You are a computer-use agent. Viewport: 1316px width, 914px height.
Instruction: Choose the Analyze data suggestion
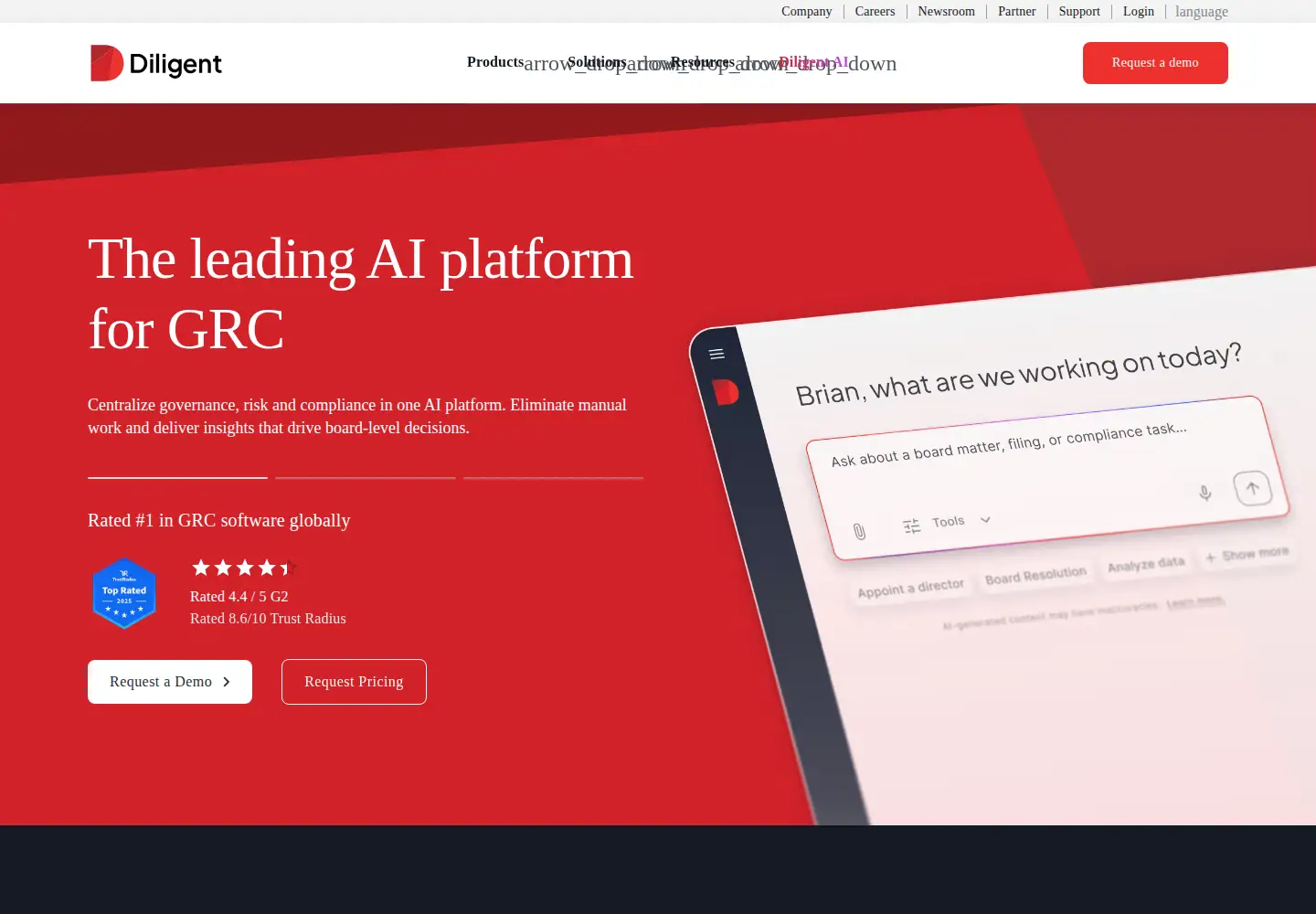1146,564
